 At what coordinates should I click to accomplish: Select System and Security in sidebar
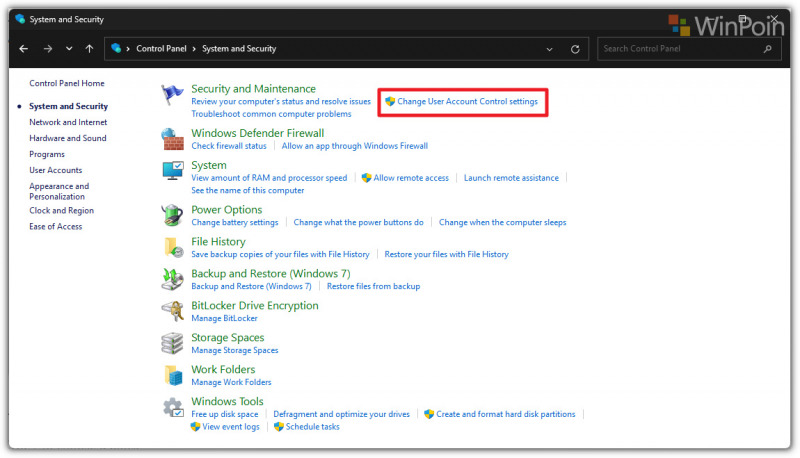click(x=68, y=106)
